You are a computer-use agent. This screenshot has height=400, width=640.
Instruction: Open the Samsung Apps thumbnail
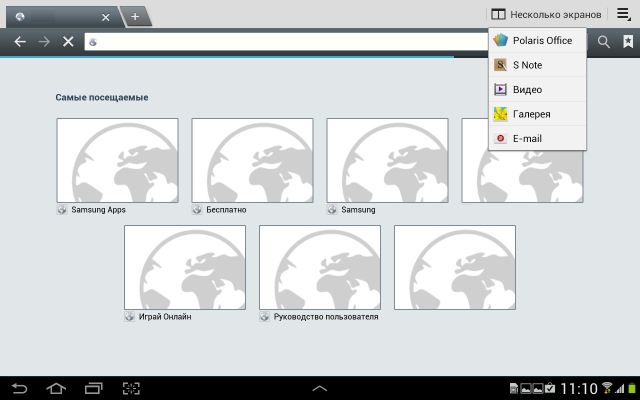[x=118, y=160]
